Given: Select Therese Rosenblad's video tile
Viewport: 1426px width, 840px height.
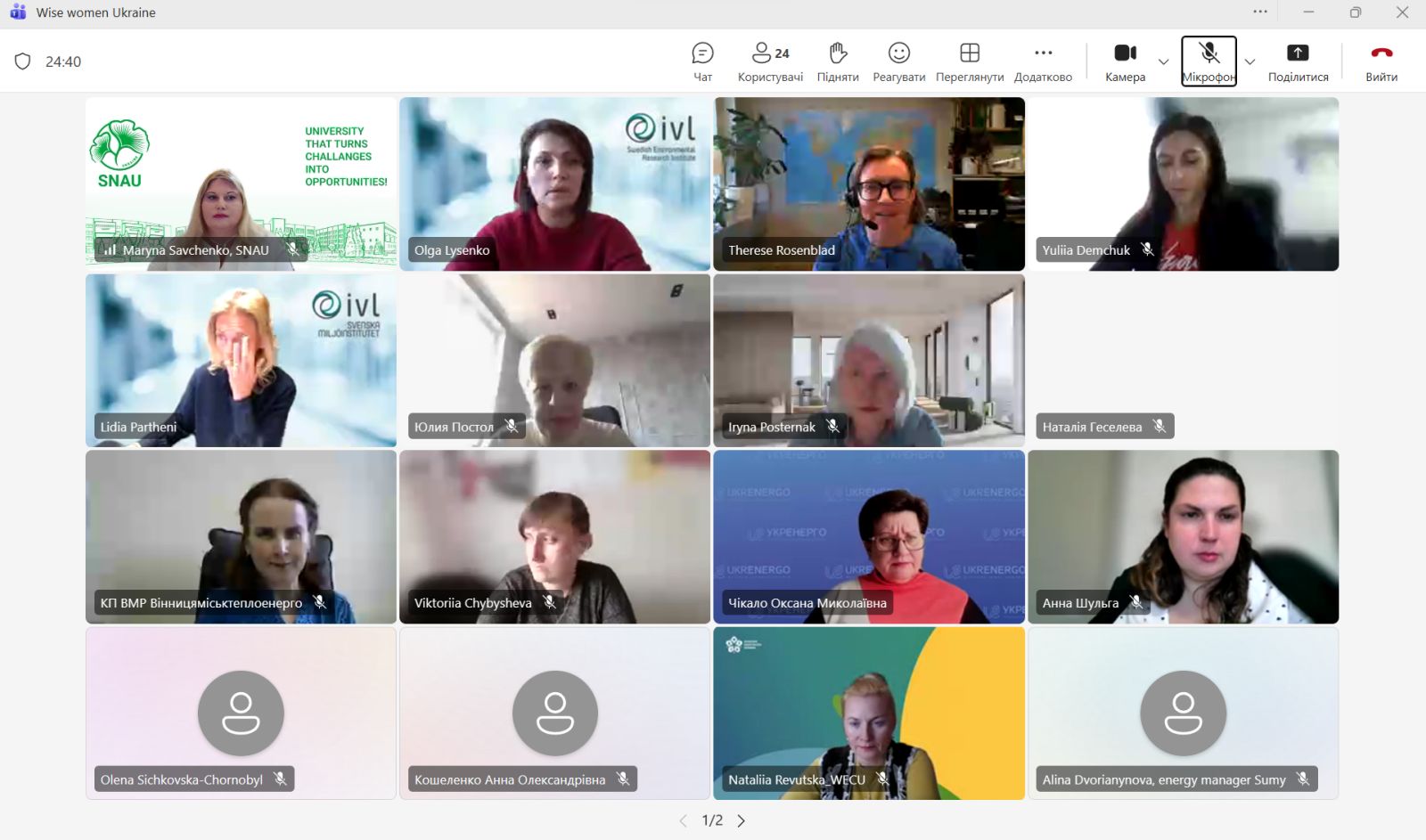Looking at the screenshot, I should tap(869, 183).
